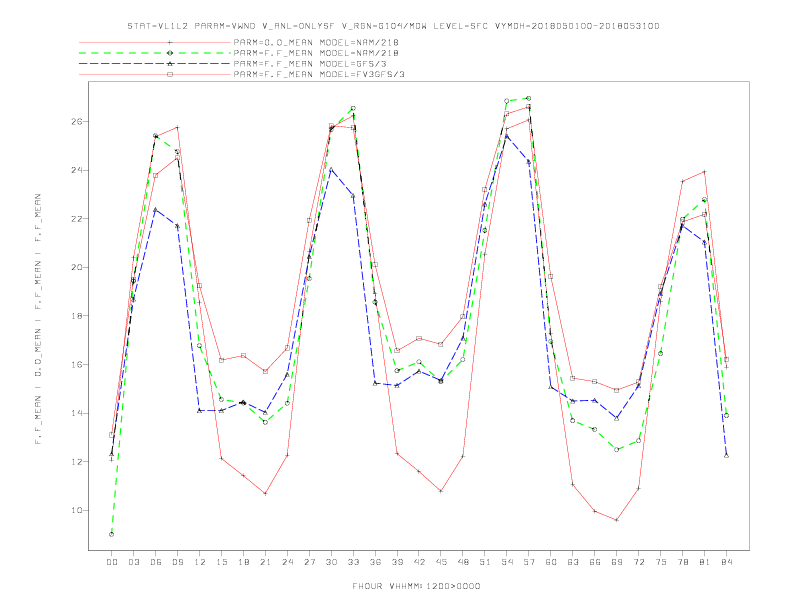
Task: Click y-axis tick label 14
Action: tap(77, 413)
